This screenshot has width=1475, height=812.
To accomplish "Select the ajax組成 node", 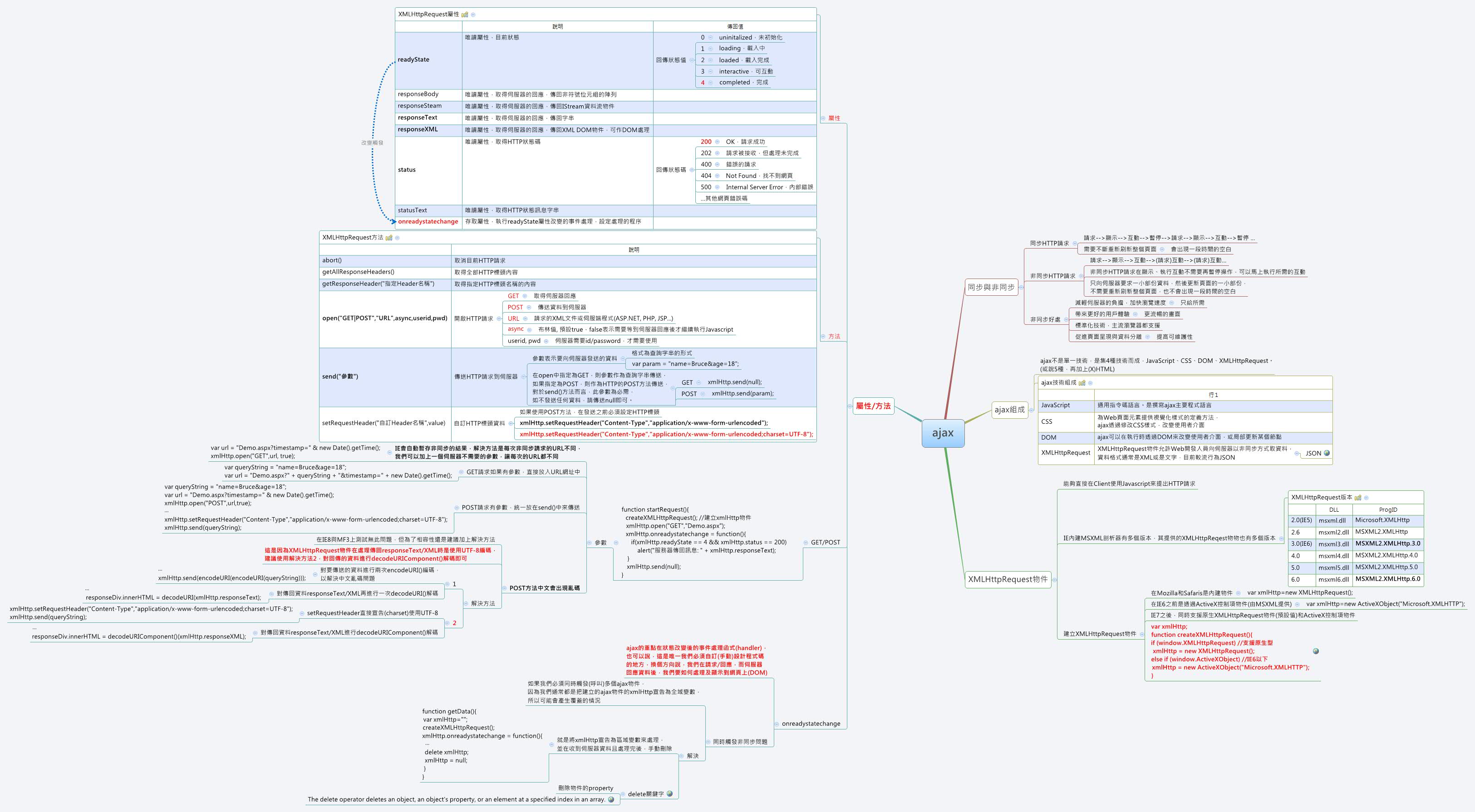I will coord(1010,410).
